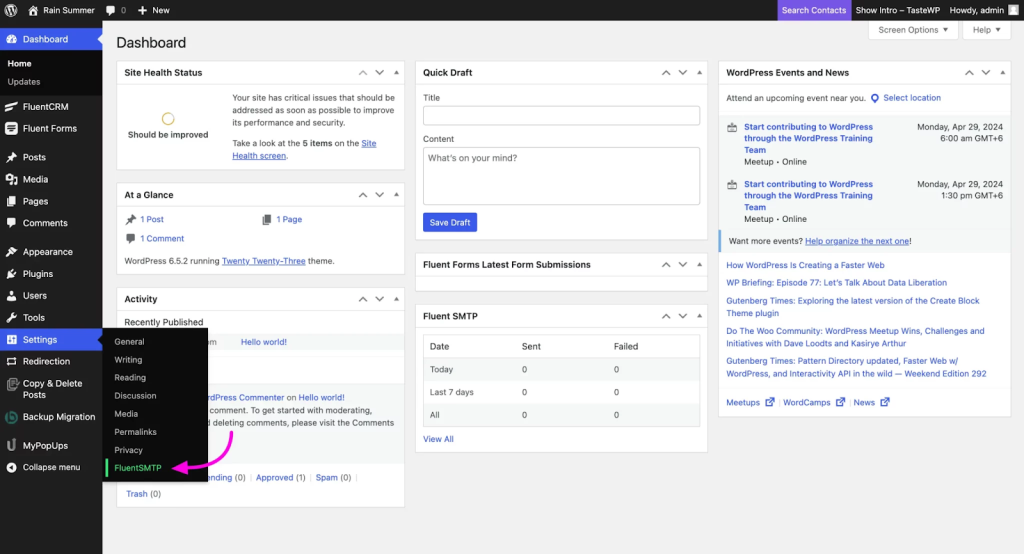
Task: Move the Quick Draft widget down
Action: pos(681,73)
